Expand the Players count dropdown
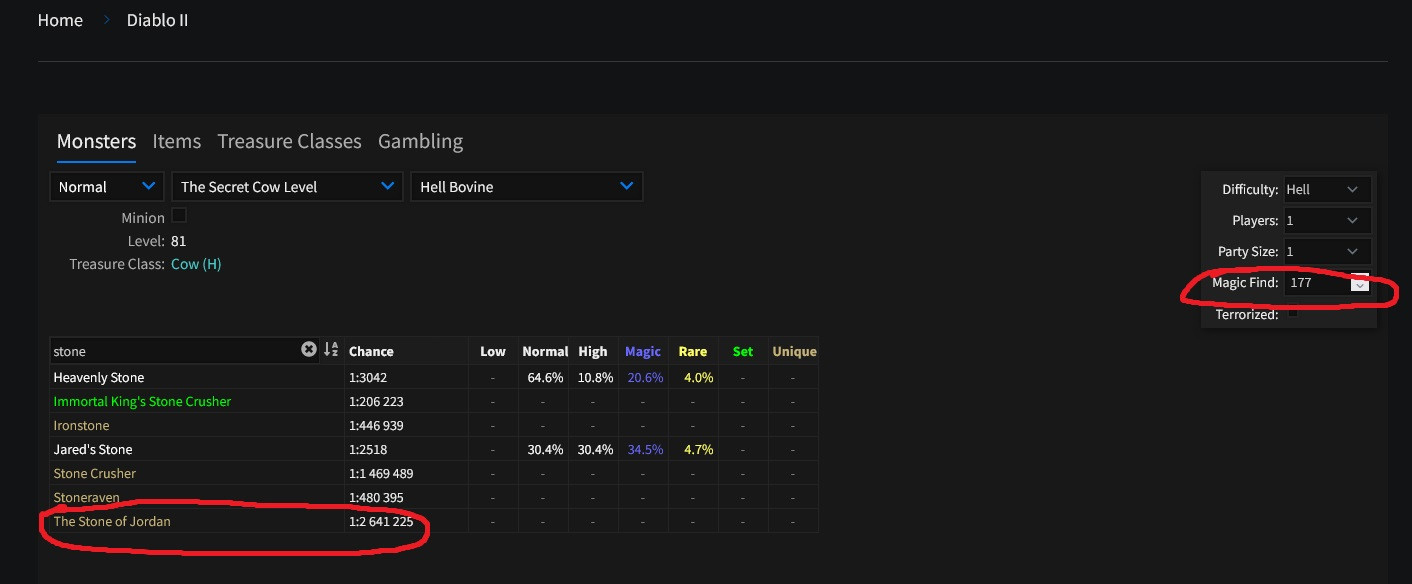1412x584 pixels. [1327, 220]
